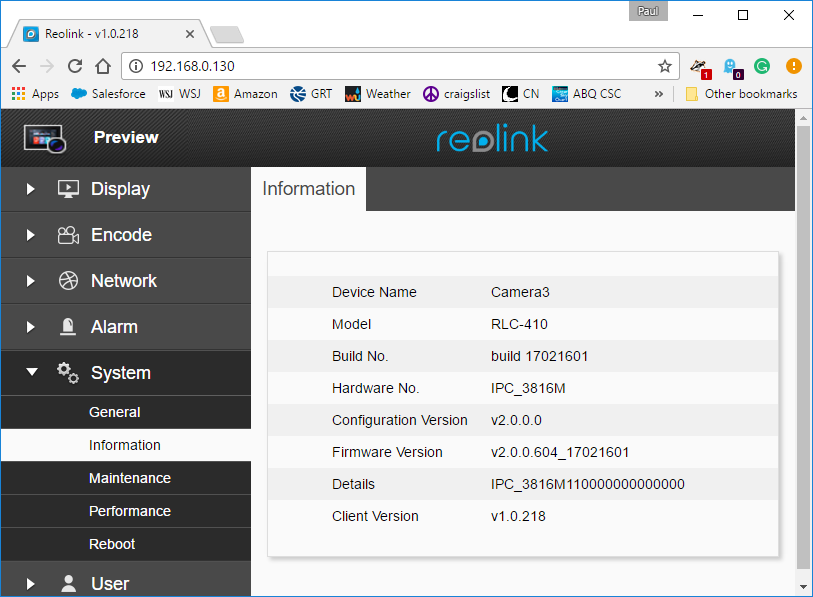This screenshot has height=597, width=813.
Task: Expand the Display menu arrow
Action: [x=31, y=189]
